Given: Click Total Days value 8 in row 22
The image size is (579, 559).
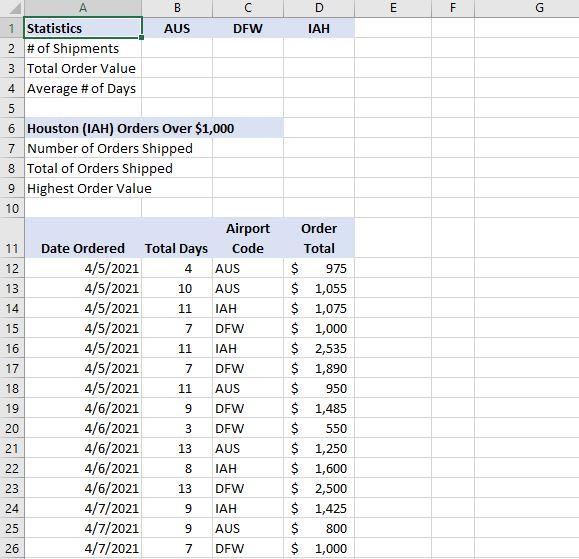Looking at the screenshot, I should click(177, 468).
